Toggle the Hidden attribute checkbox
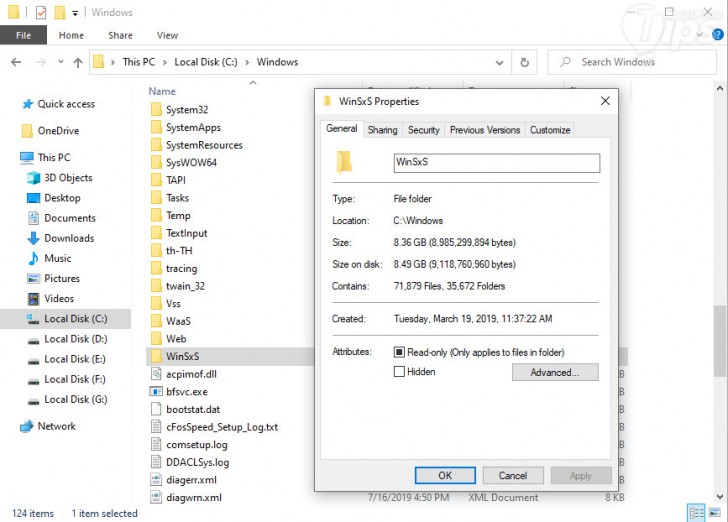Screen dimensions: 728x522 399,372
